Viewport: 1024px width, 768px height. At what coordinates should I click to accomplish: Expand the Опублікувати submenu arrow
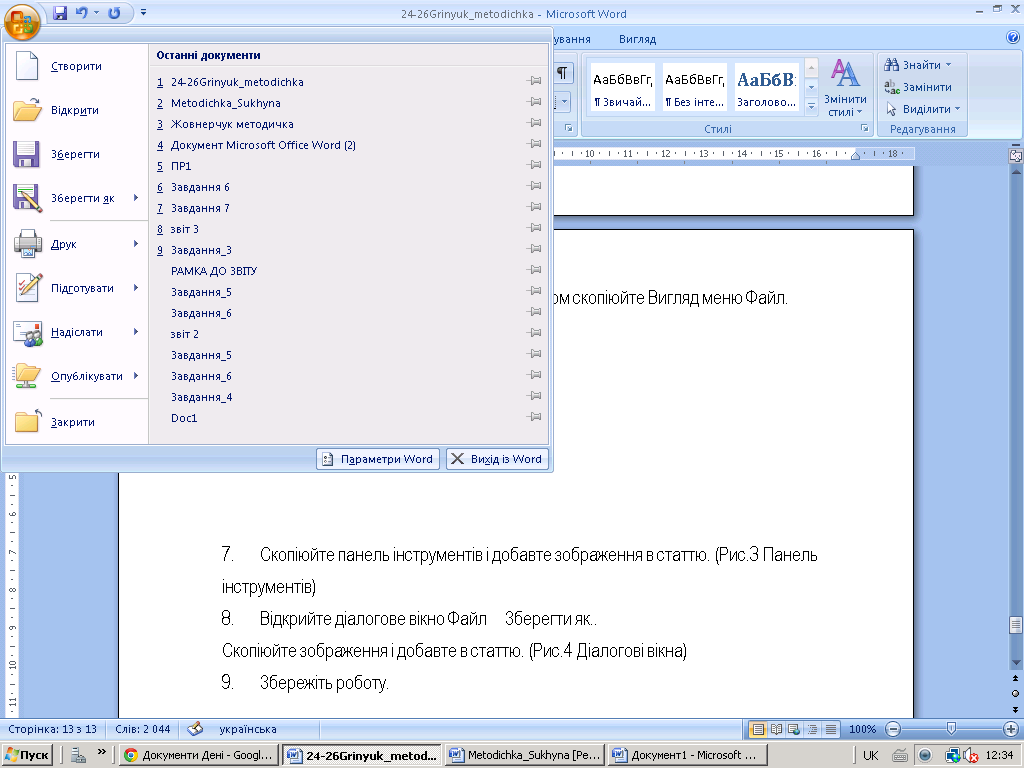136,376
